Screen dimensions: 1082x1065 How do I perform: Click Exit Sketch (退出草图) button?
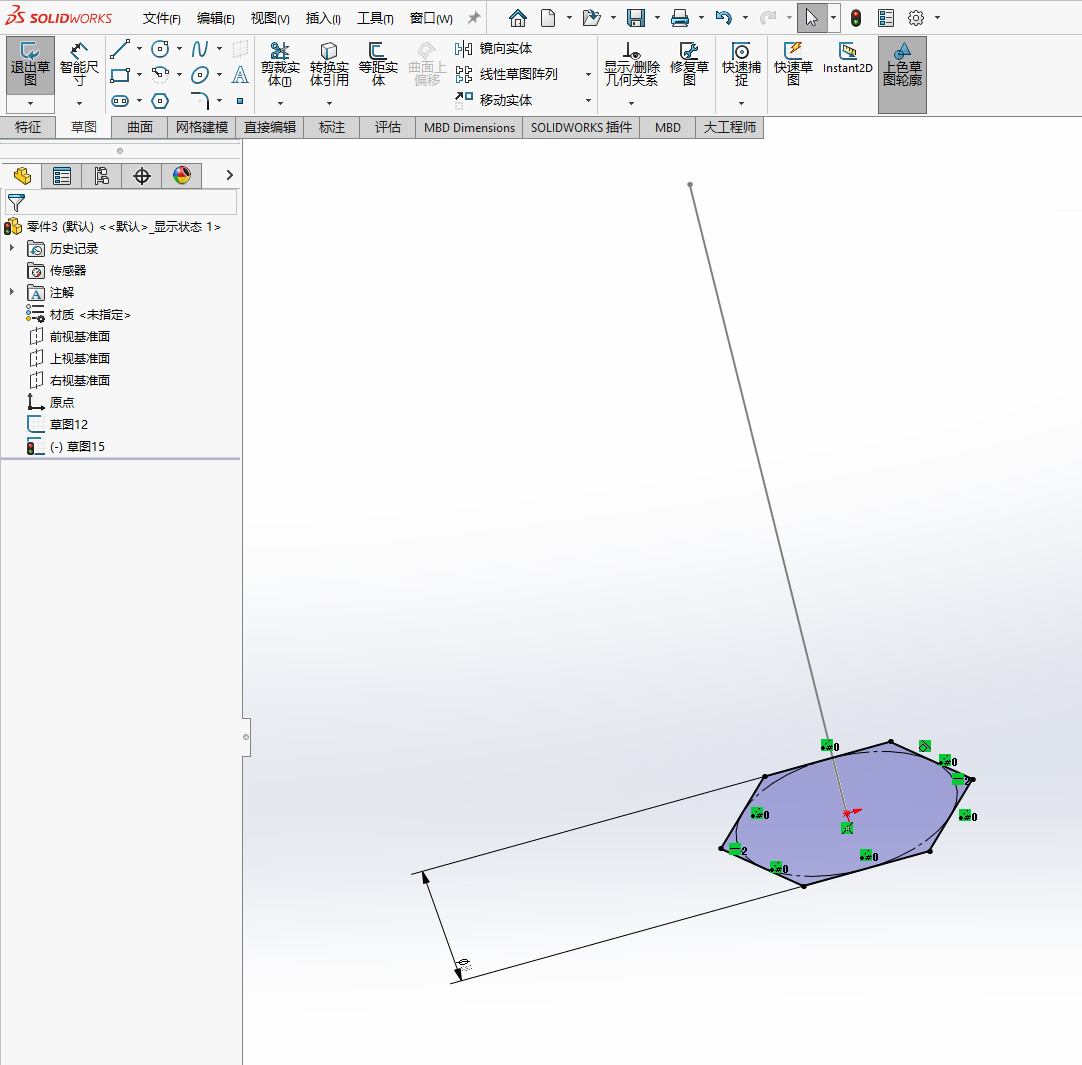30,64
